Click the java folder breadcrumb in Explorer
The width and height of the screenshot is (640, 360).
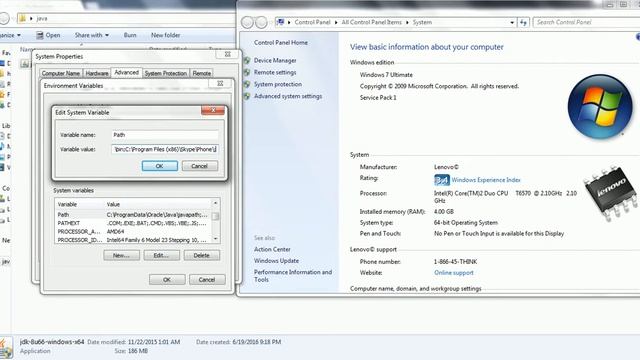(x=42, y=18)
